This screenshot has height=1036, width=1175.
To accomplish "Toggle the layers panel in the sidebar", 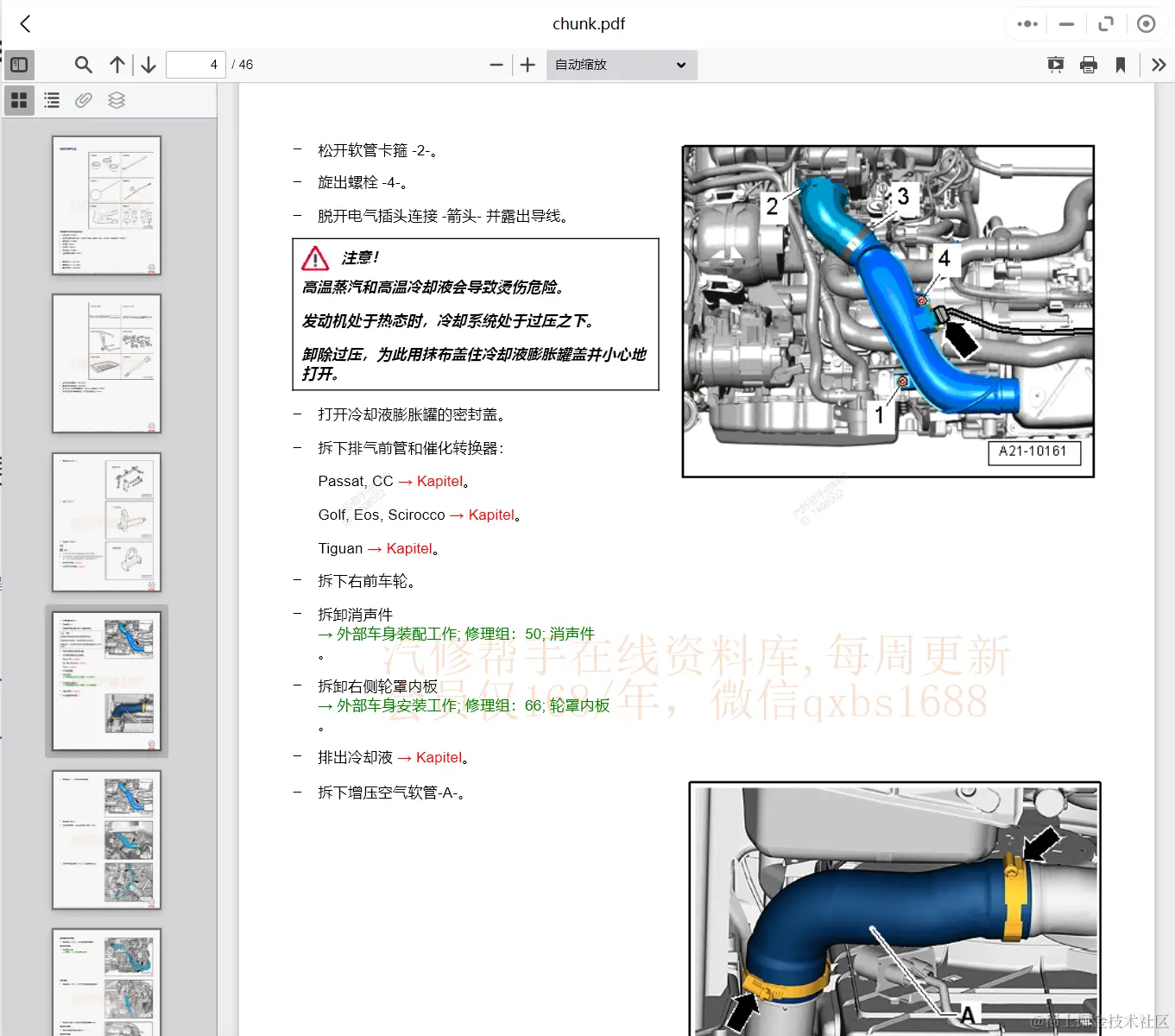I will [116, 100].
